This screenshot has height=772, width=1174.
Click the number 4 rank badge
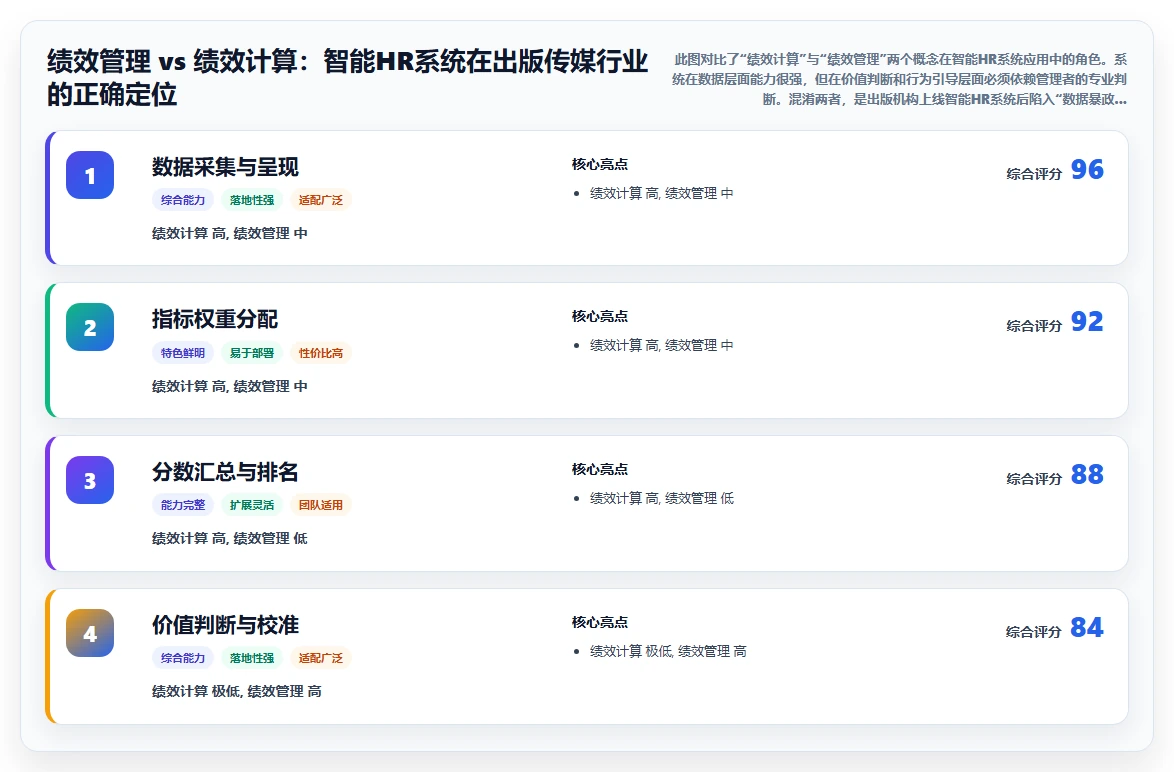[90, 633]
